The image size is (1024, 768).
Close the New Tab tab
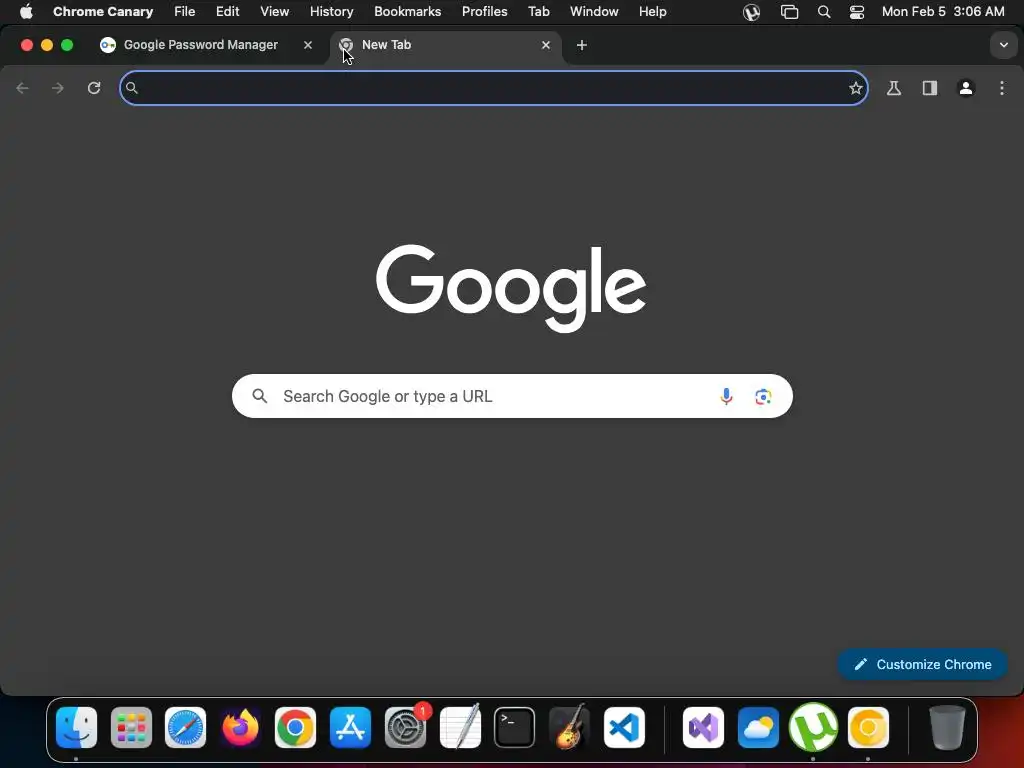(546, 45)
